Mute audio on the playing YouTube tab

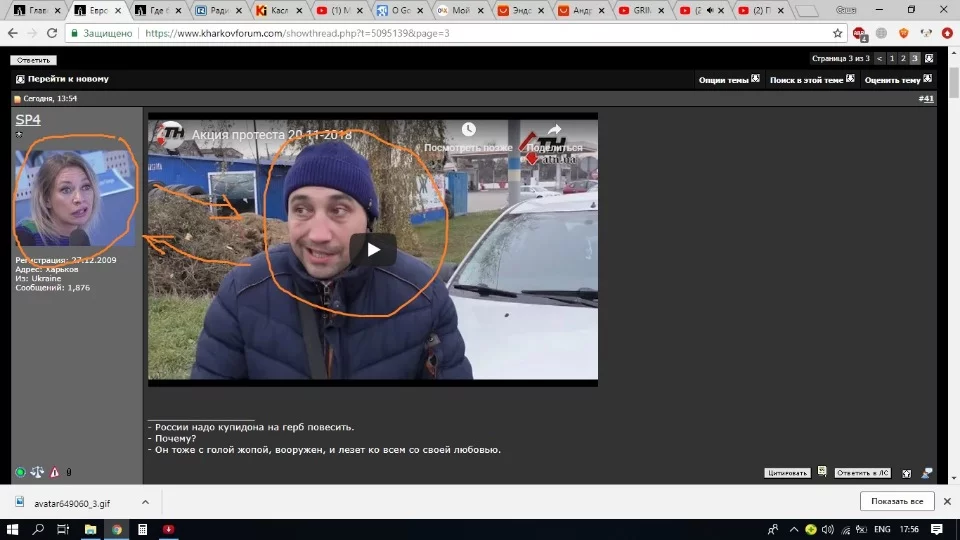click(x=710, y=10)
